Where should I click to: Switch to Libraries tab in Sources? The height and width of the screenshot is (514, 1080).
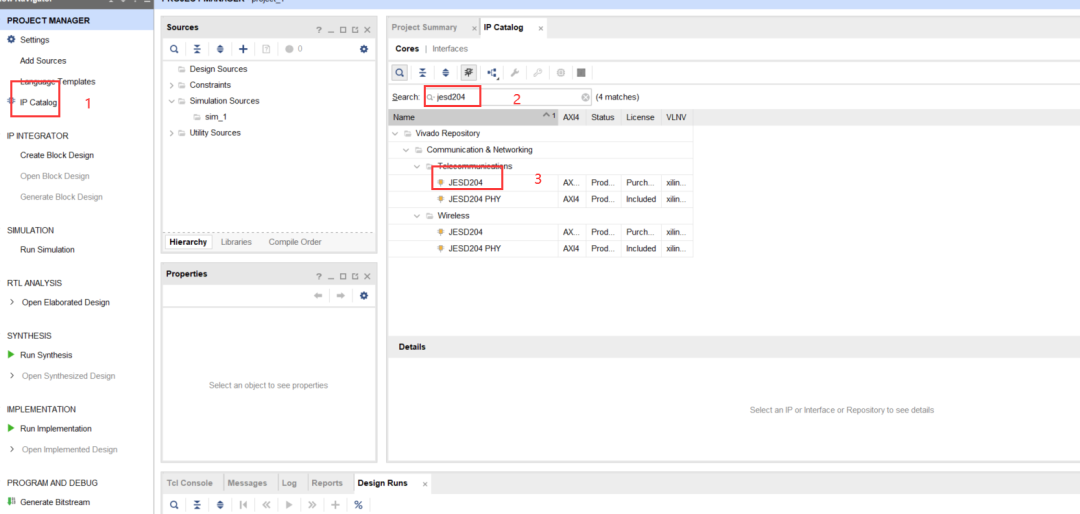pos(236,242)
